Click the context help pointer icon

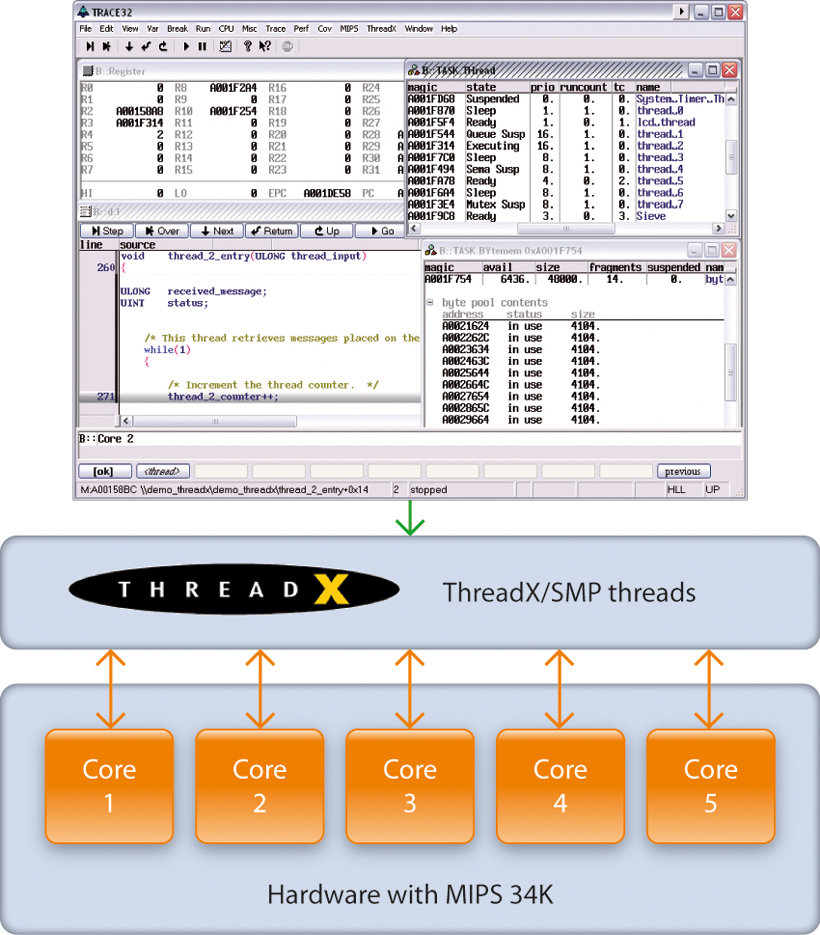[x=265, y=47]
